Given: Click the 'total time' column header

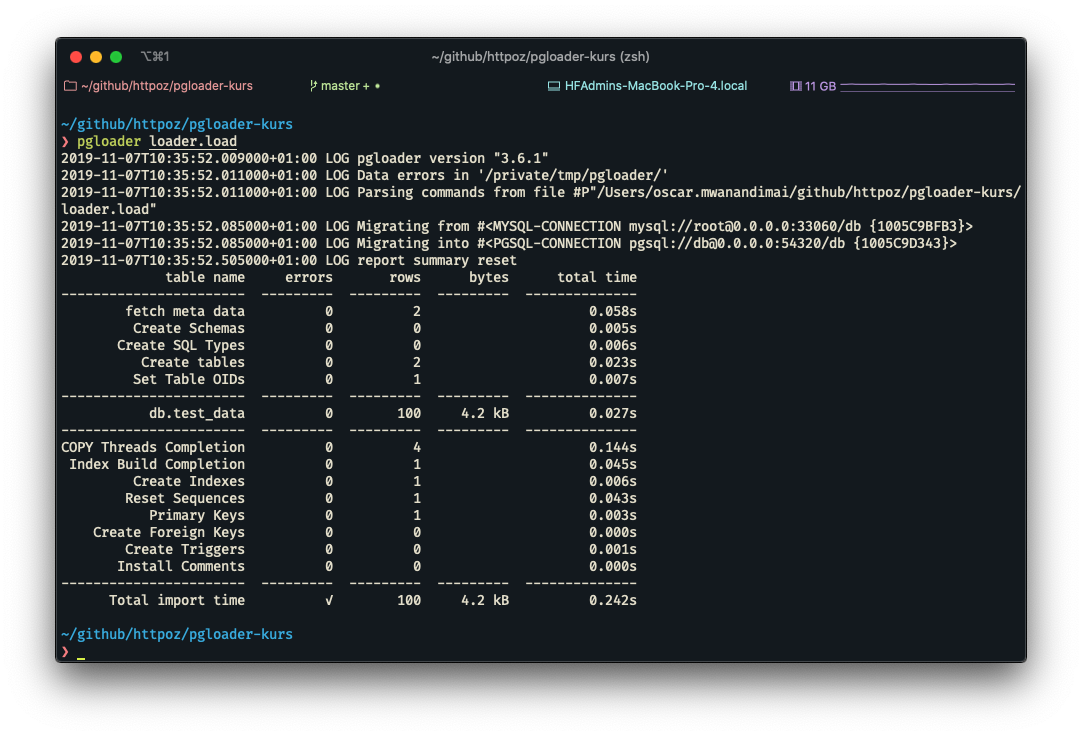Looking at the screenshot, I should click(x=597, y=277).
